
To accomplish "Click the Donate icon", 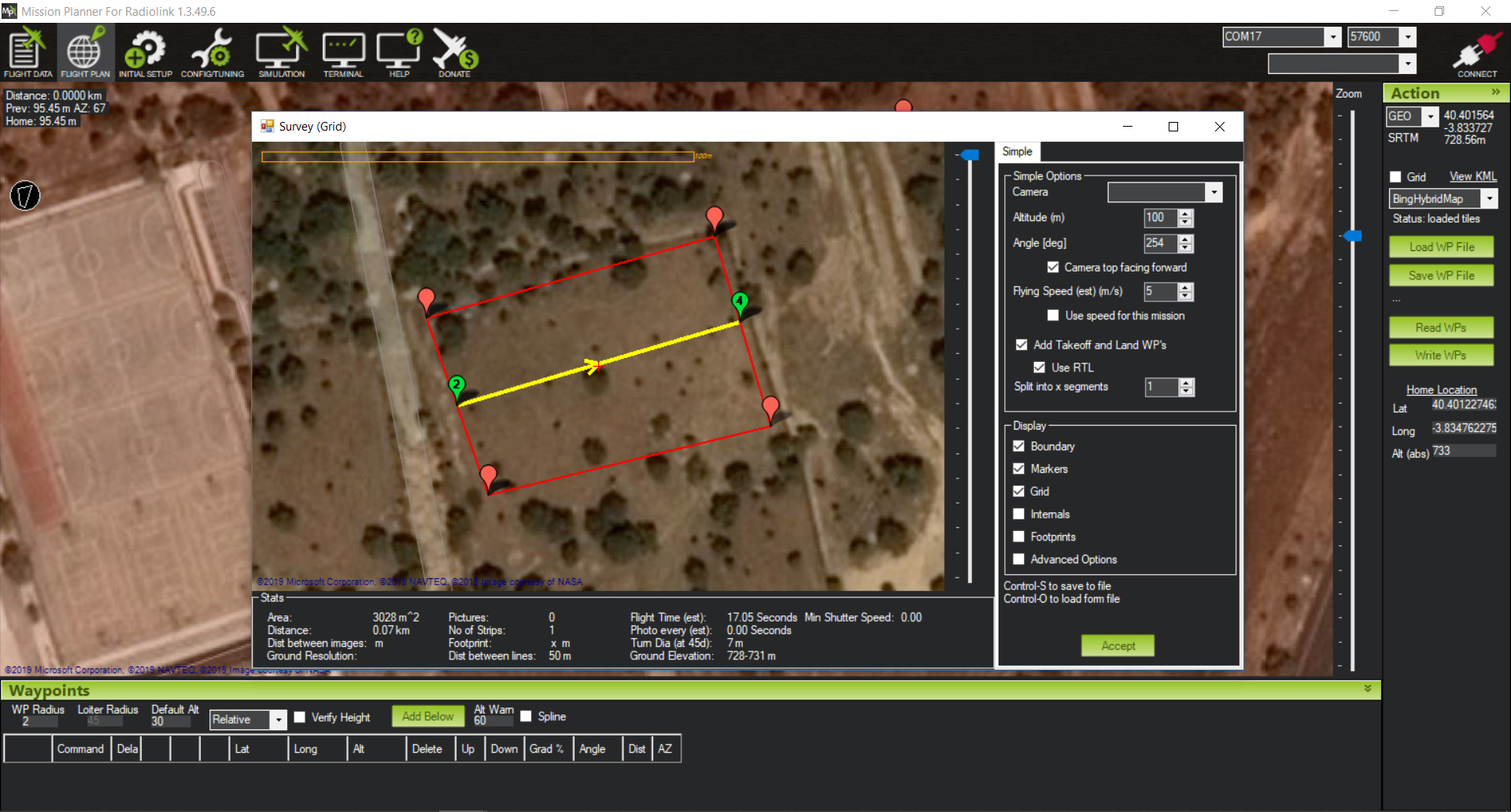I will pyautogui.click(x=455, y=52).
